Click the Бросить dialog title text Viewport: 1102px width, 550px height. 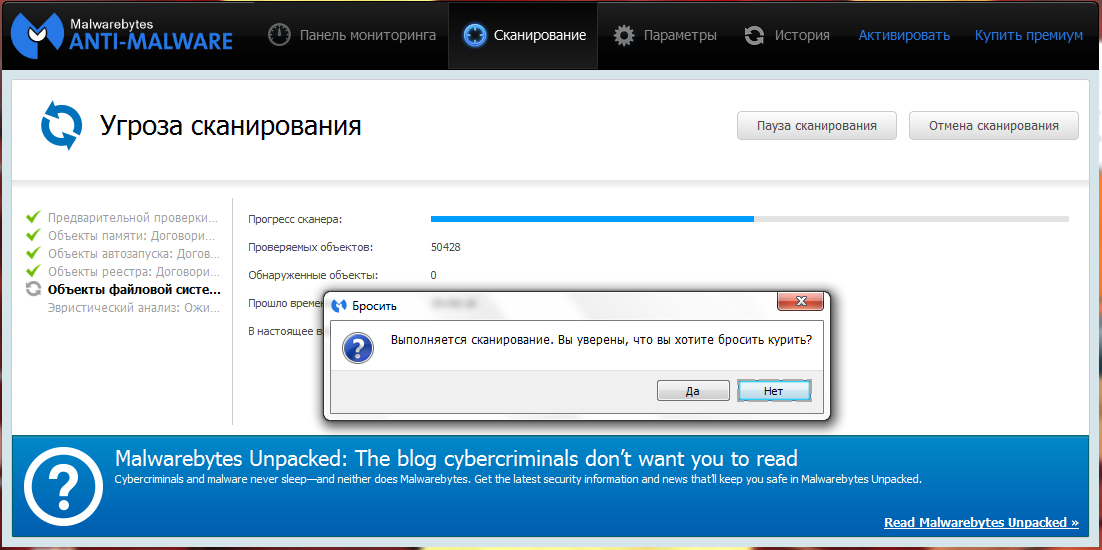pos(375,306)
